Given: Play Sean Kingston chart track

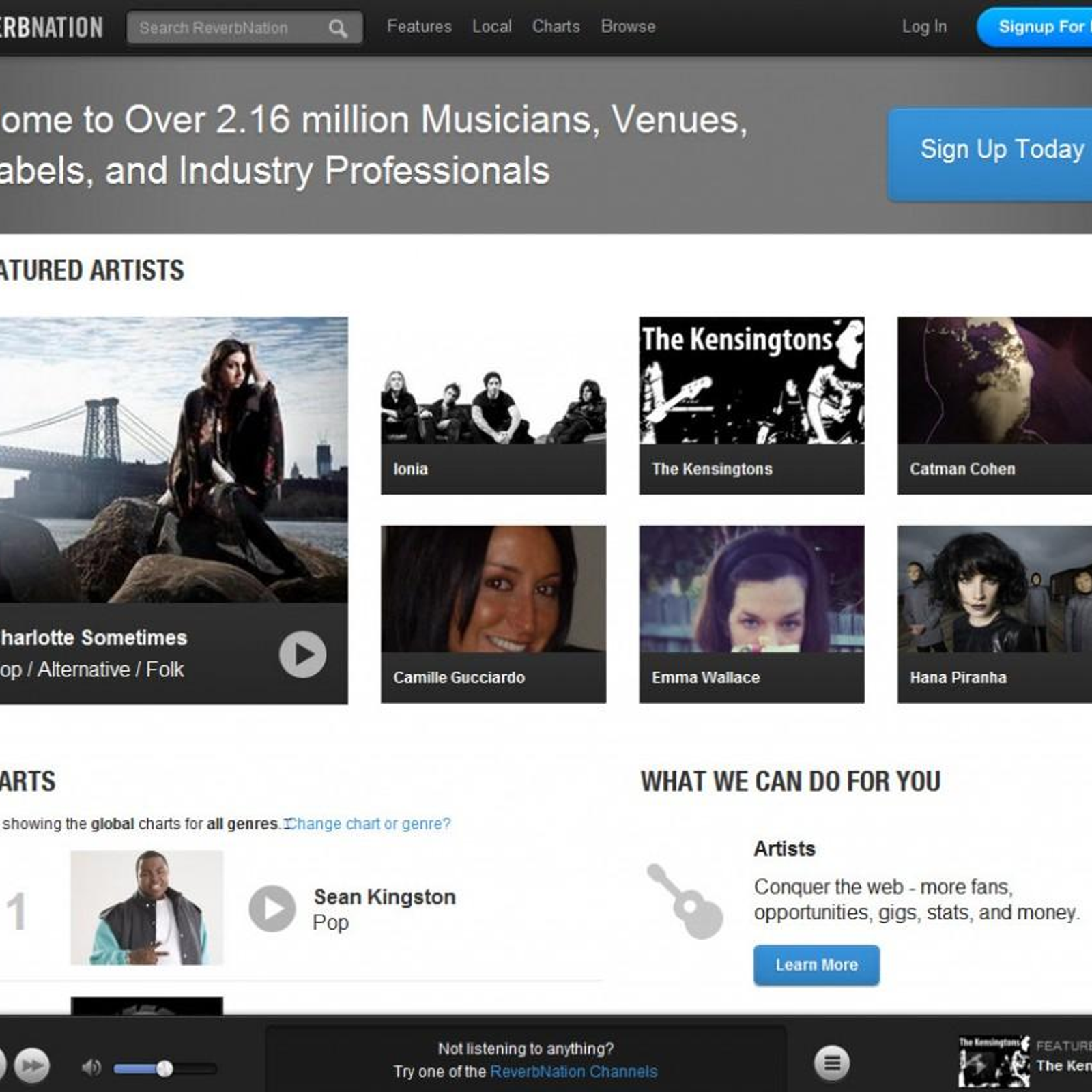Looking at the screenshot, I should pyautogui.click(x=272, y=908).
